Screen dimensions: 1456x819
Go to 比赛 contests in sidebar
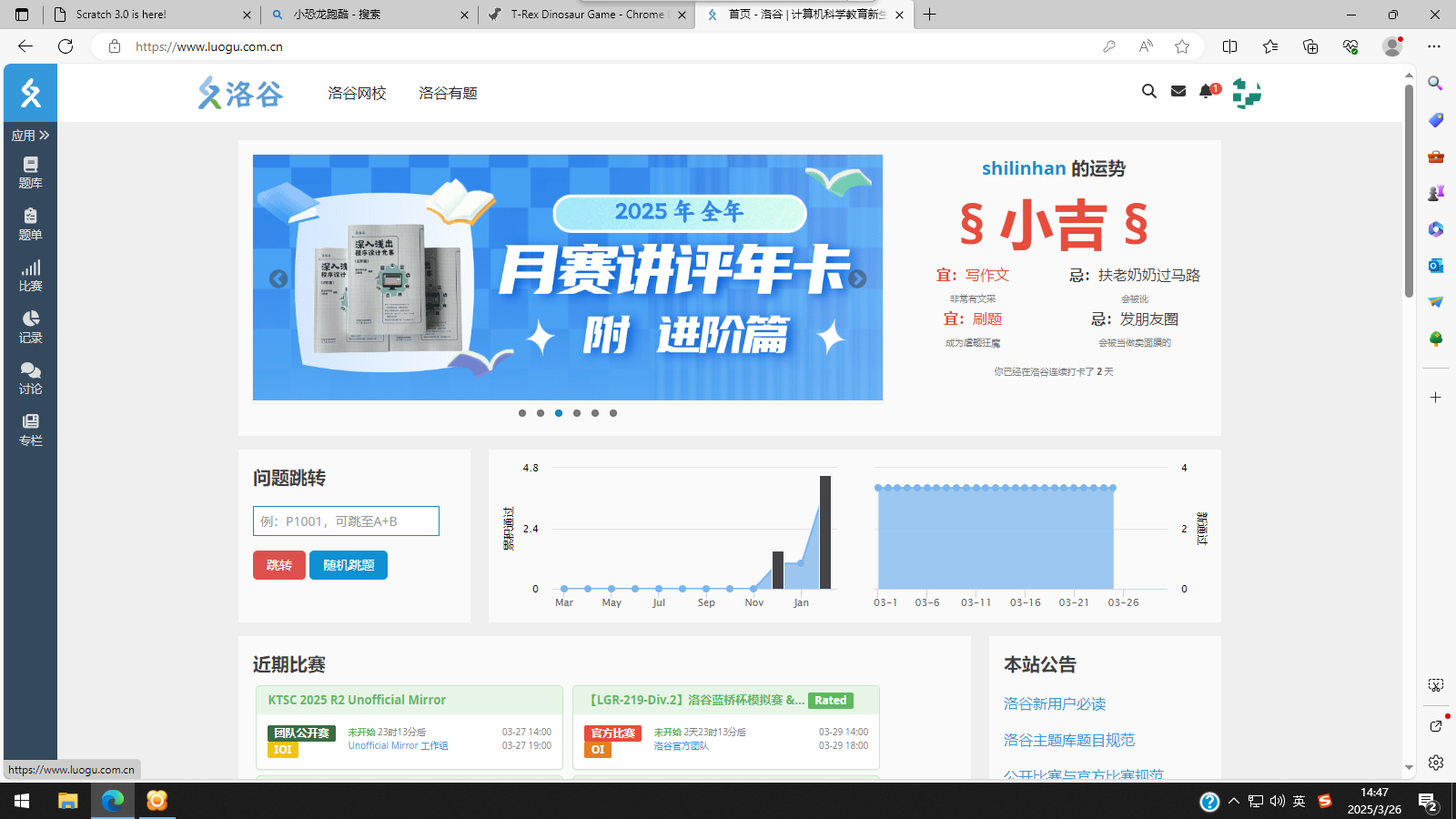click(30, 275)
